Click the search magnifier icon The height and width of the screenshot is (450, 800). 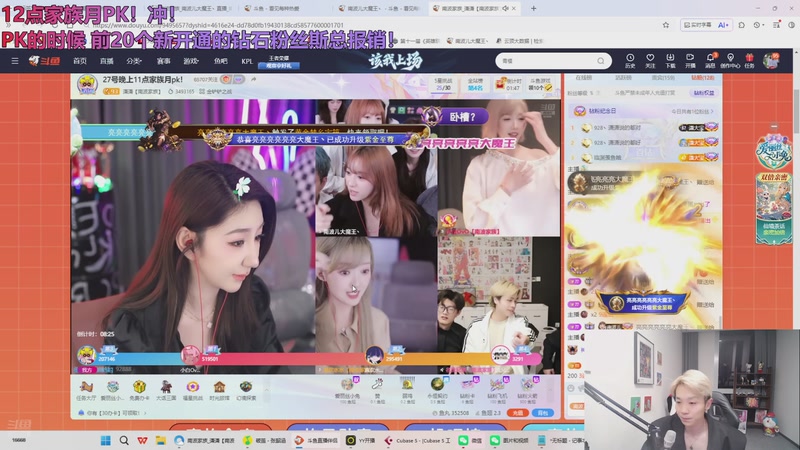pyautogui.click(x=601, y=61)
